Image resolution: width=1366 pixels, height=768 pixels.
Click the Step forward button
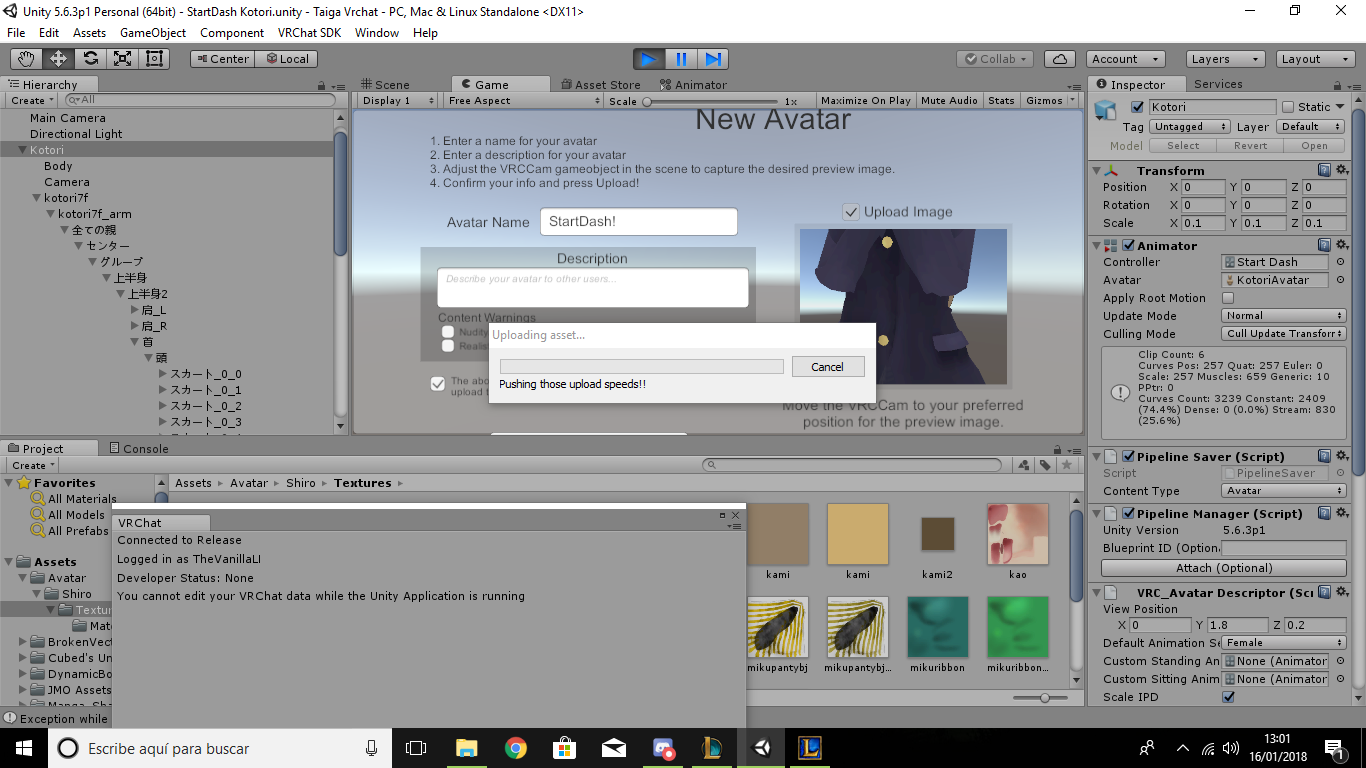(713, 59)
